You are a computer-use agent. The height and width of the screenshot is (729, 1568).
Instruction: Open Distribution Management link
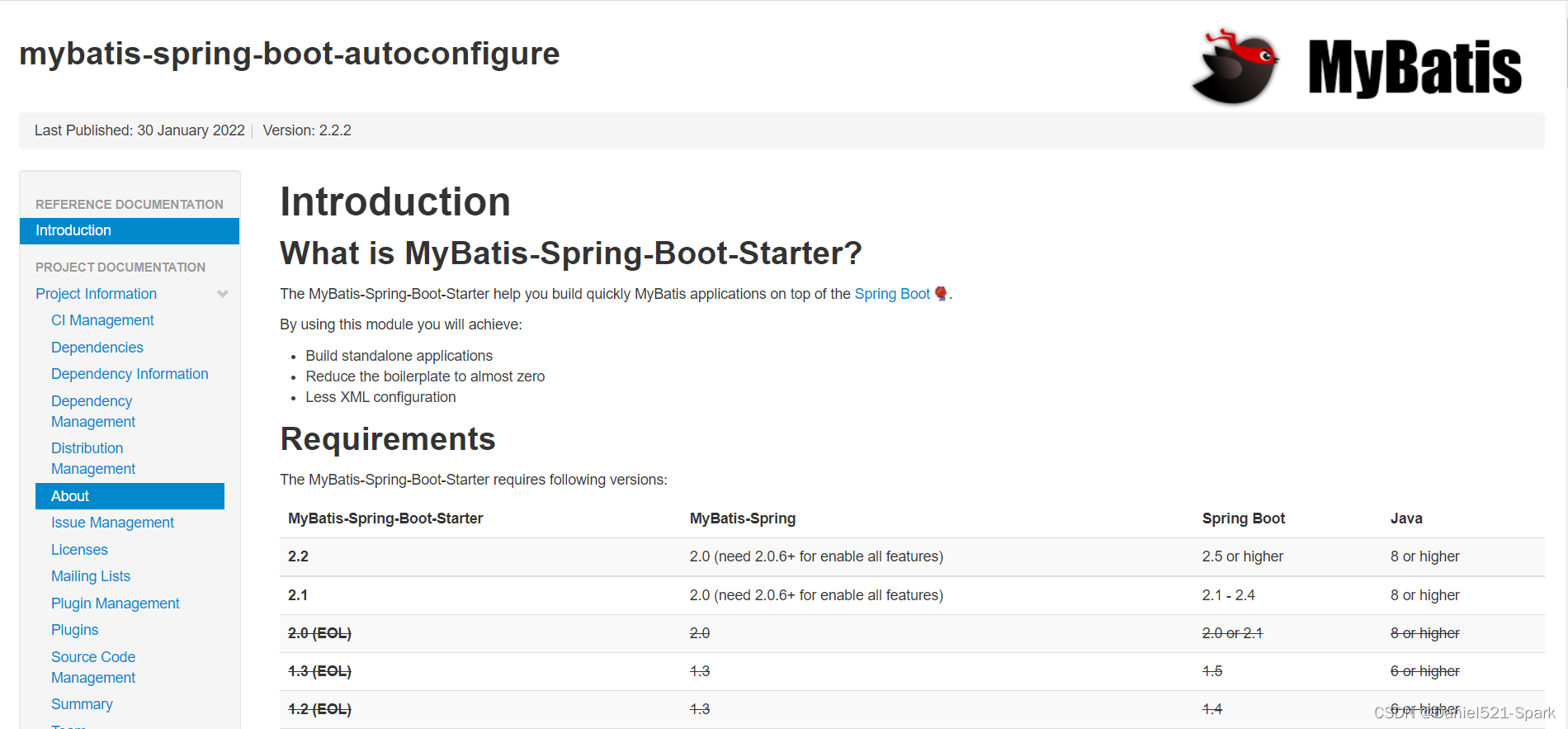[x=93, y=458]
